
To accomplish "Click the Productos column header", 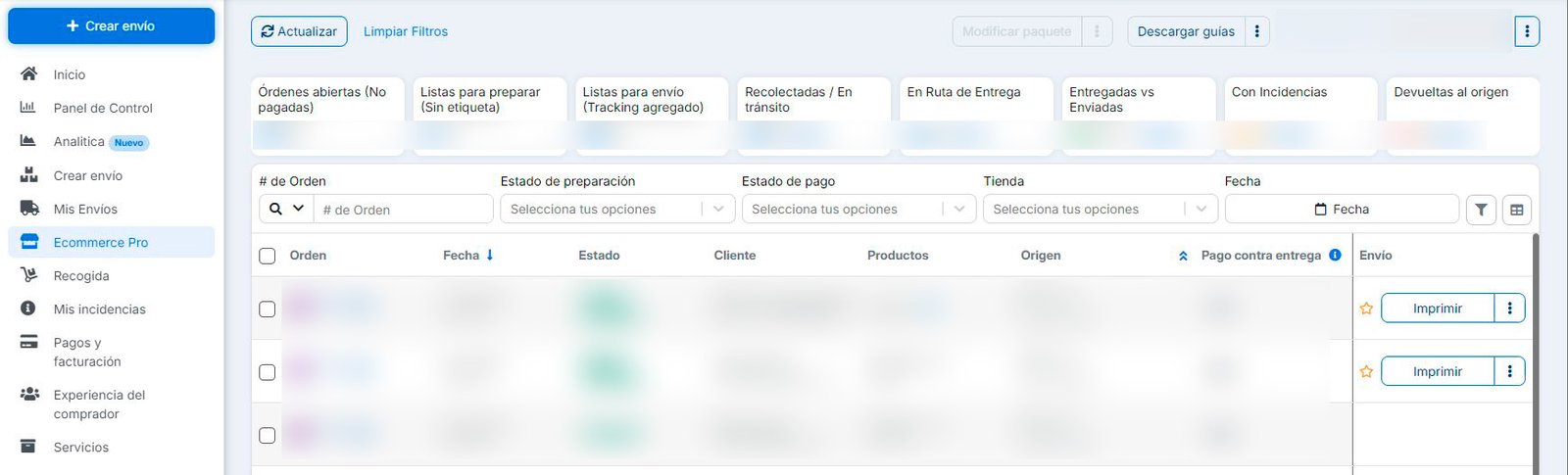I will (898, 256).
